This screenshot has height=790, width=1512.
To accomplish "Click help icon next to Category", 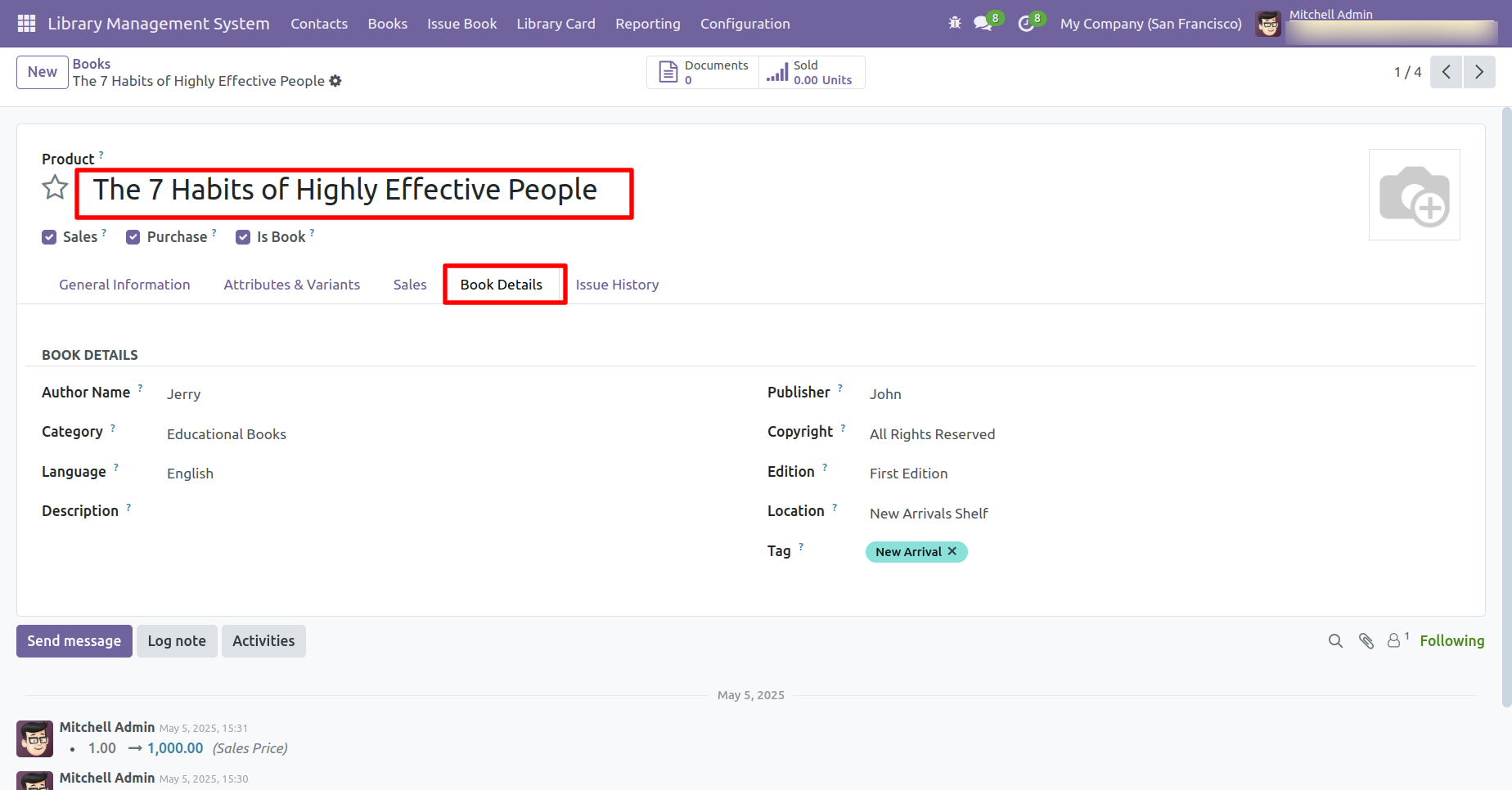I will click(x=113, y=428).
